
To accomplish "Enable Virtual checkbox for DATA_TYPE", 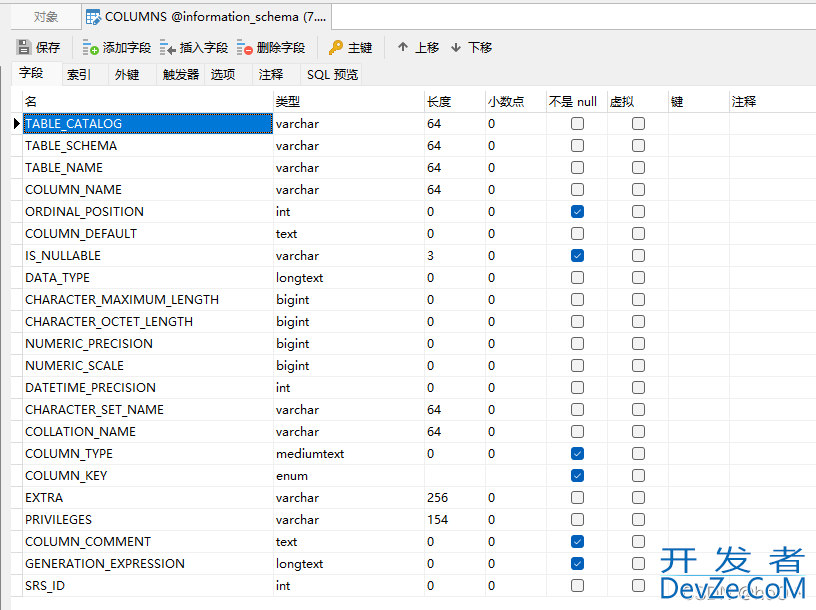I will [x=639, y=277].
